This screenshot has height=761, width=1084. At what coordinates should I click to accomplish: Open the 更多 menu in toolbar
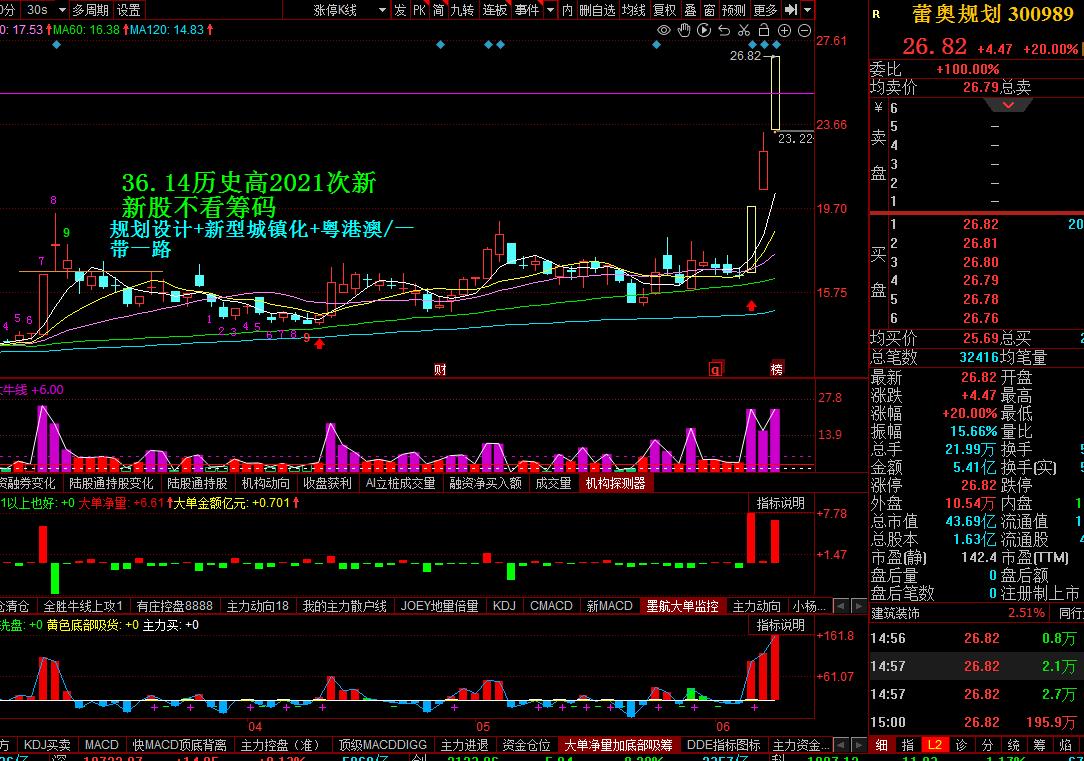click(x=765, y=10)
